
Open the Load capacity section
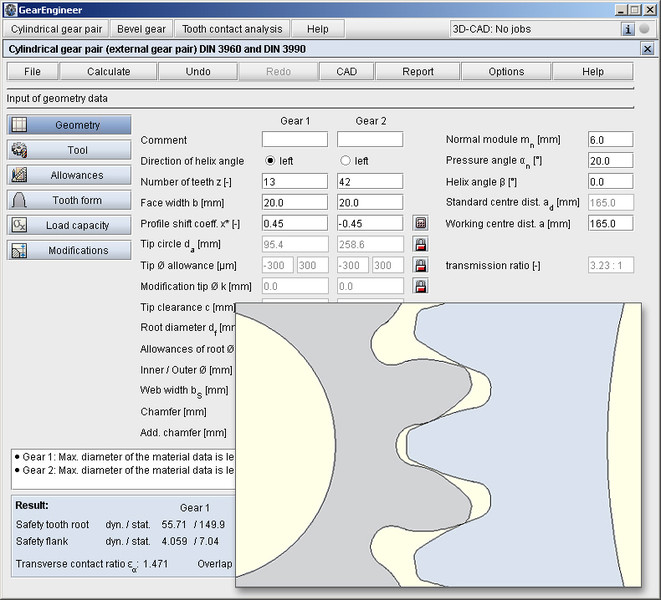point(69,225)
